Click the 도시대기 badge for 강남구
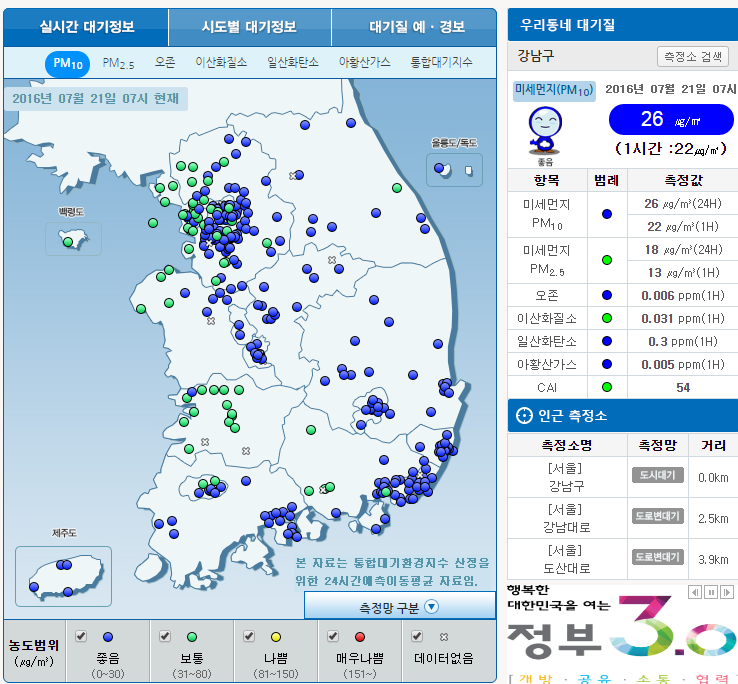 [x=657, y=476]
